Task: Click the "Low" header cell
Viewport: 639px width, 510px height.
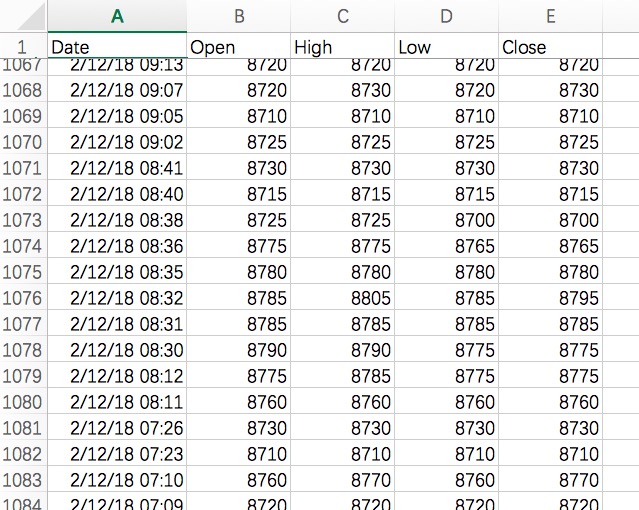Action: [446, 47]
